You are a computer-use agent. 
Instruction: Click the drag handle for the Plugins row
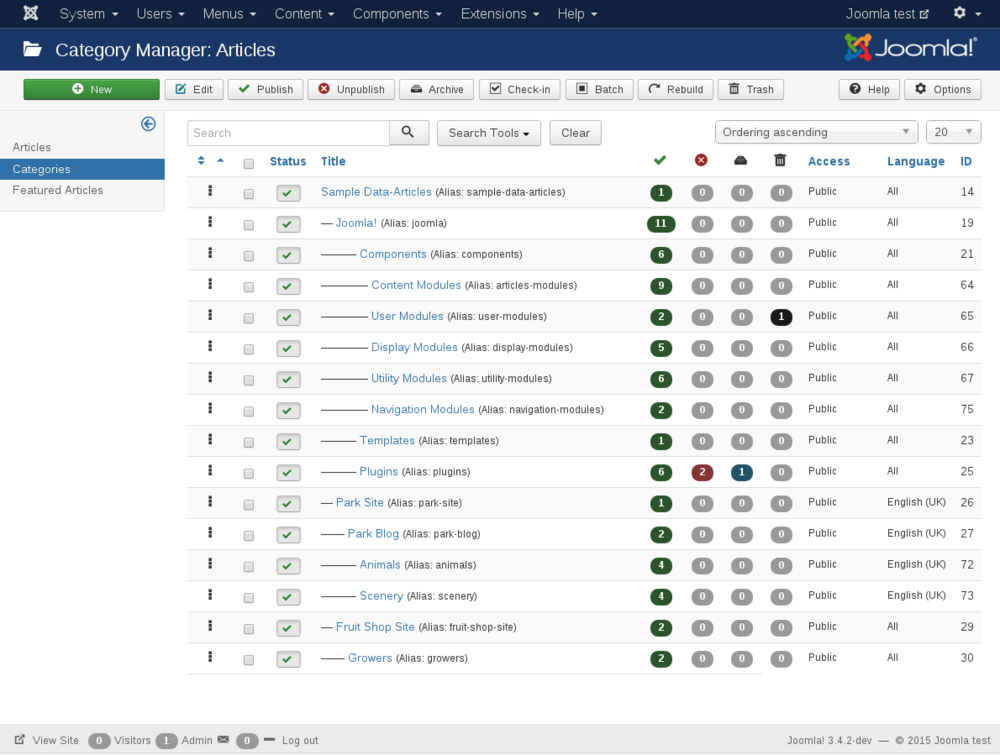click(x=210, y=471)
